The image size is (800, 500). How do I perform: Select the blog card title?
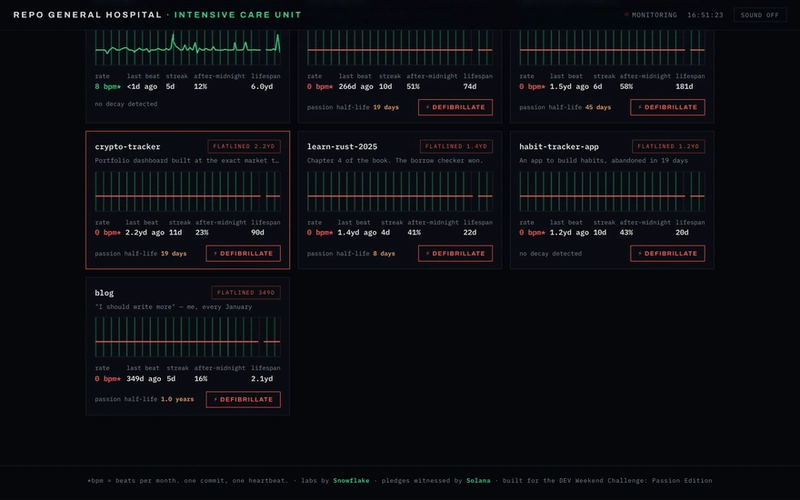[x=104, y=293]
